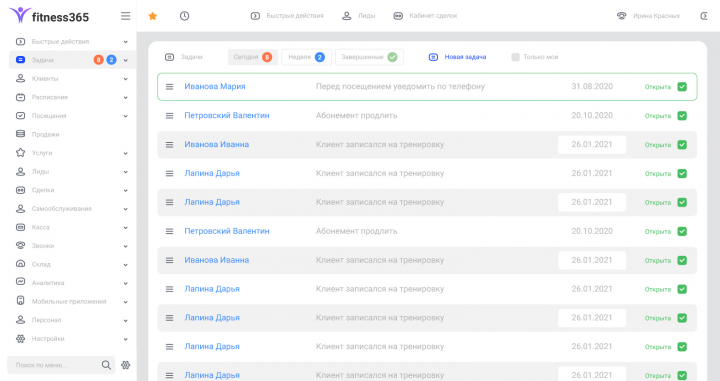Image resolution: width=720 pixels, height=381 pixels.
Task: Toggle checkbox on second Петровский Валентин row
Action: (682, 231)
